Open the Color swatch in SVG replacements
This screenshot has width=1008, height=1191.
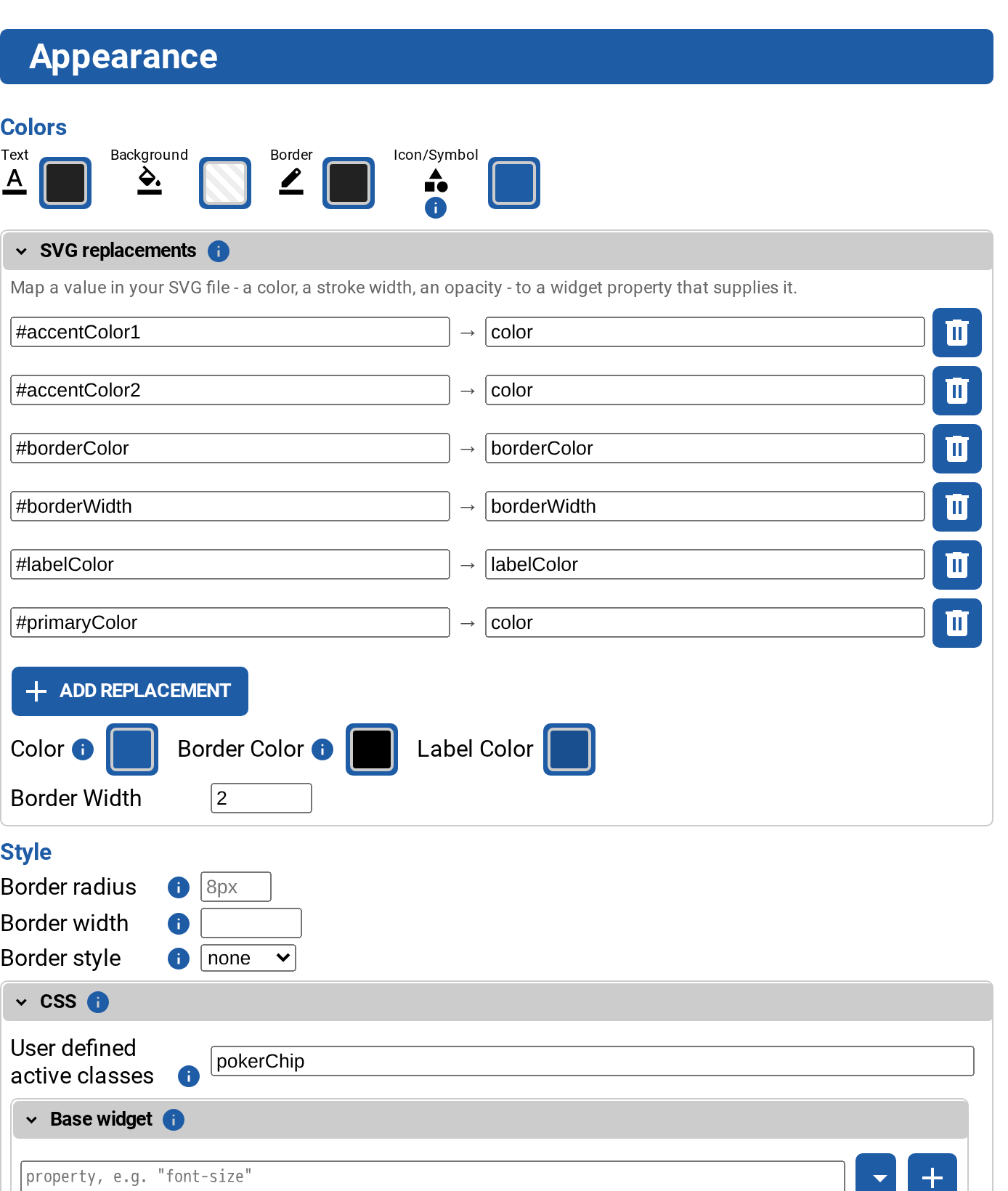pos(132,749)
